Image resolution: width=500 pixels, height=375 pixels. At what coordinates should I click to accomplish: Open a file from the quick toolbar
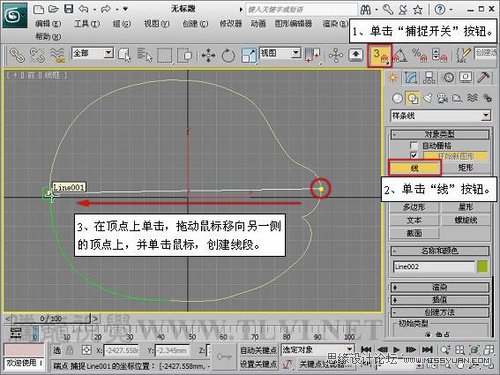tap(53, 9)
